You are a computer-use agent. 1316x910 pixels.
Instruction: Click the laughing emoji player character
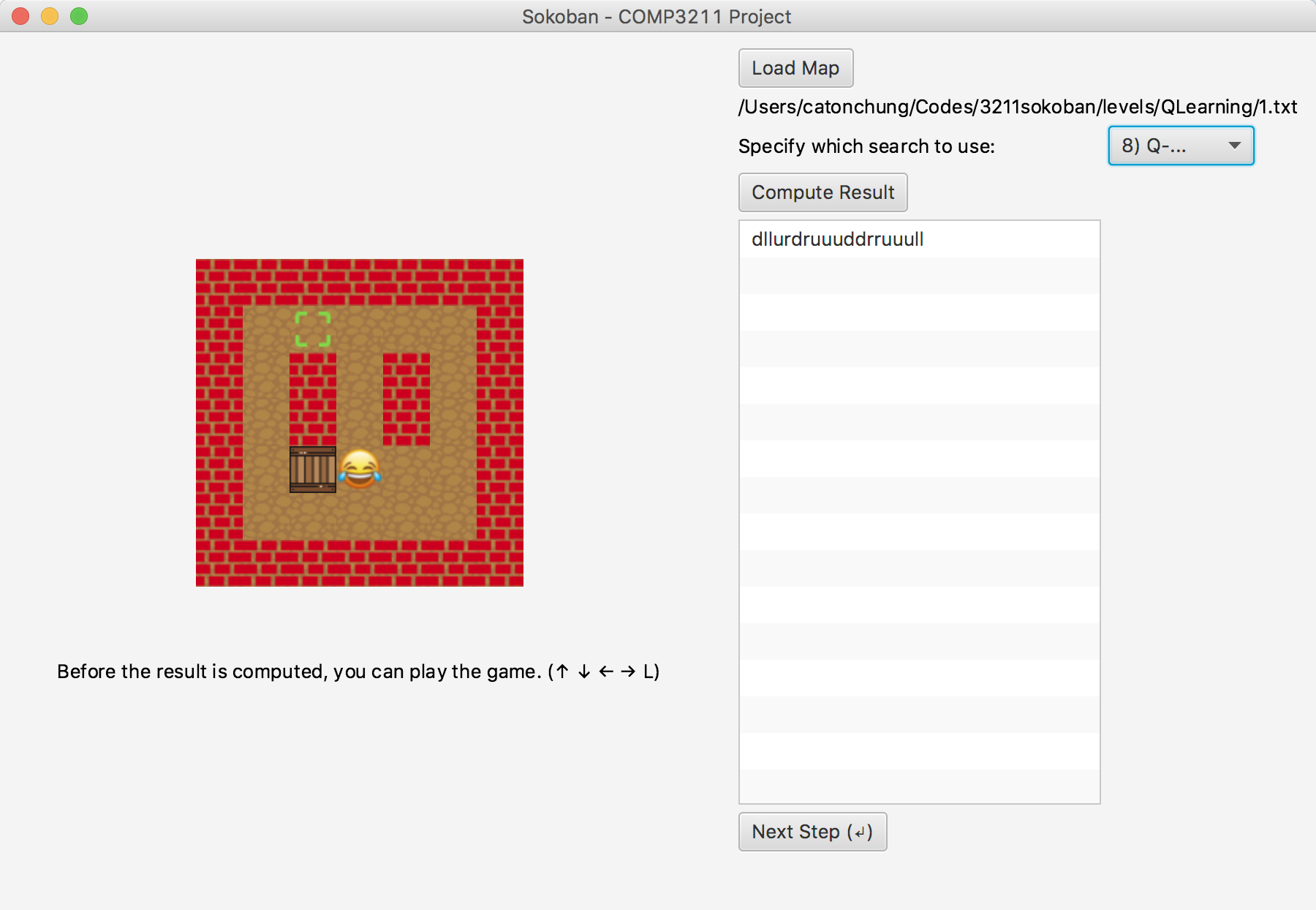click(360, 469)
